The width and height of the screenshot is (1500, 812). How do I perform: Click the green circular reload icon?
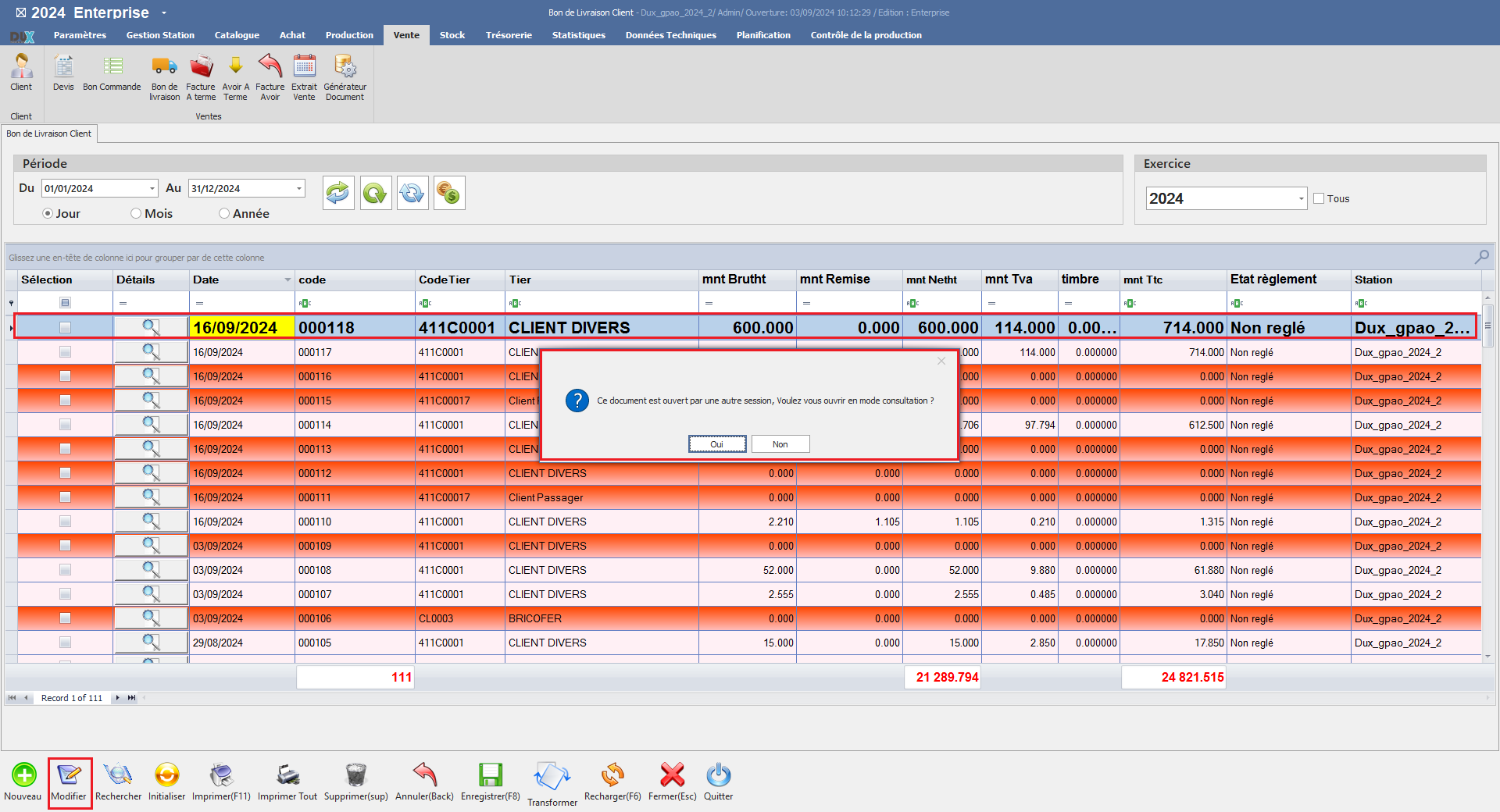point(376,193)
